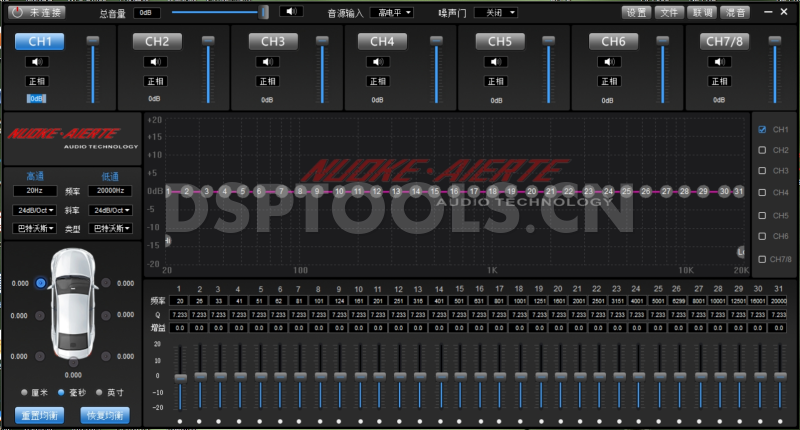800x430 pixels.
Task: Open the 联调 menu
Action: [x=702, y=12]
